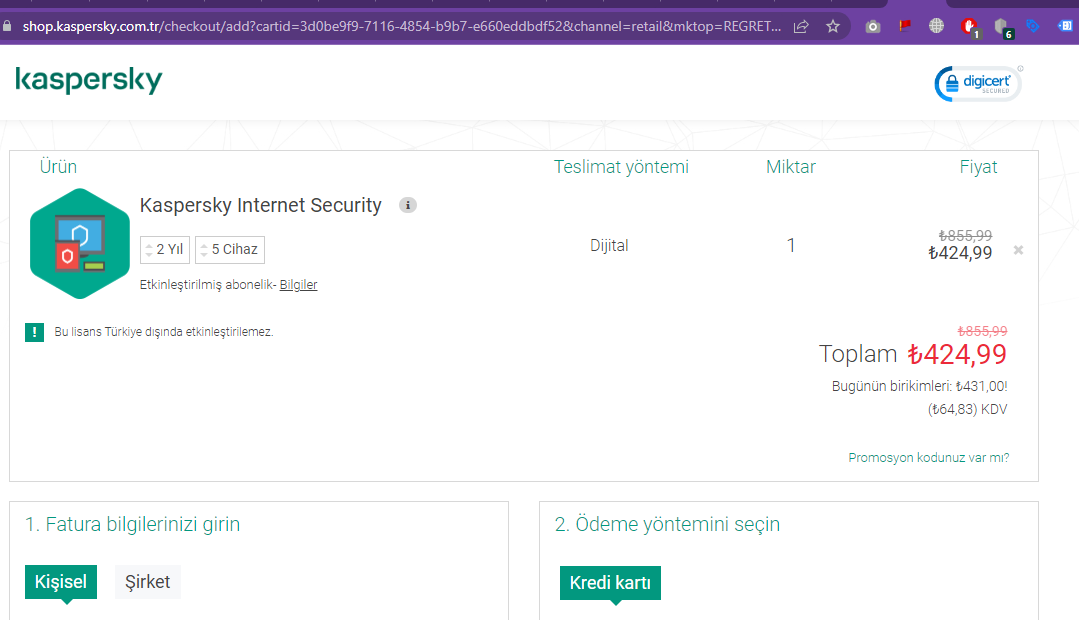The image size is (1079, 620).
Task: Click the info icon beside Kaspersky Internet Security
Action: [407, 205]
